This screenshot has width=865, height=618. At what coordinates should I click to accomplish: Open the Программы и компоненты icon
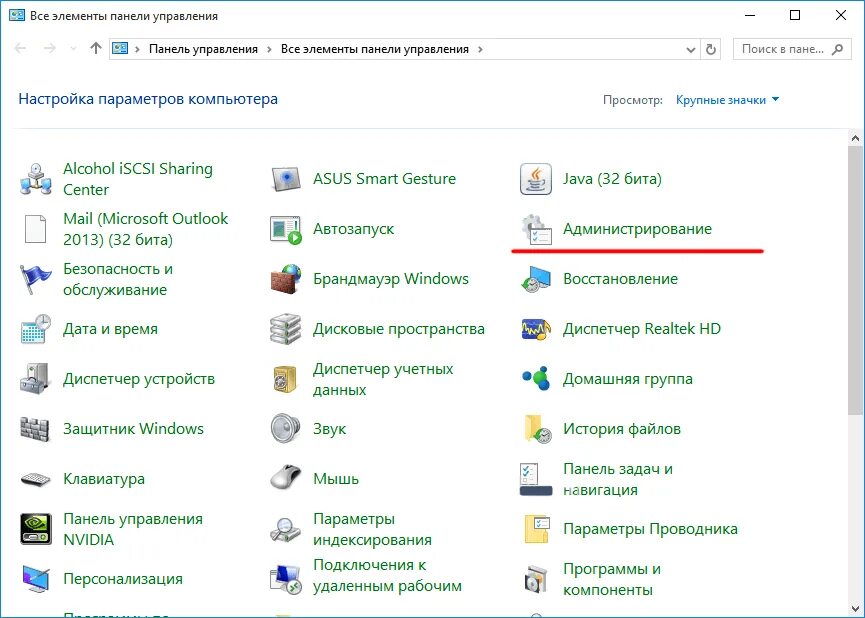click(536, 579)
